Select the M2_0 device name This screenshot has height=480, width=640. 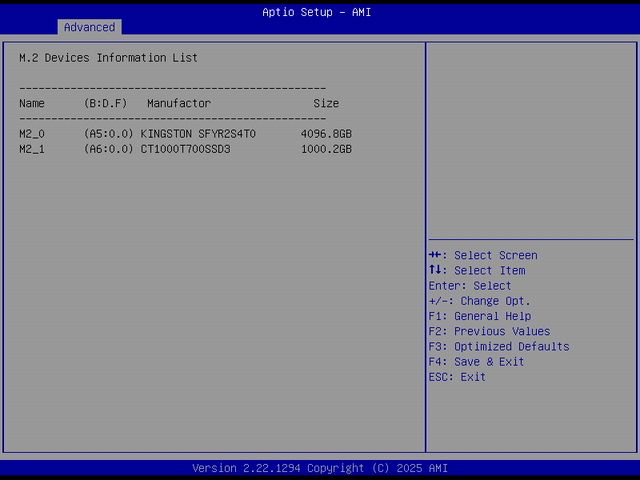32,134
